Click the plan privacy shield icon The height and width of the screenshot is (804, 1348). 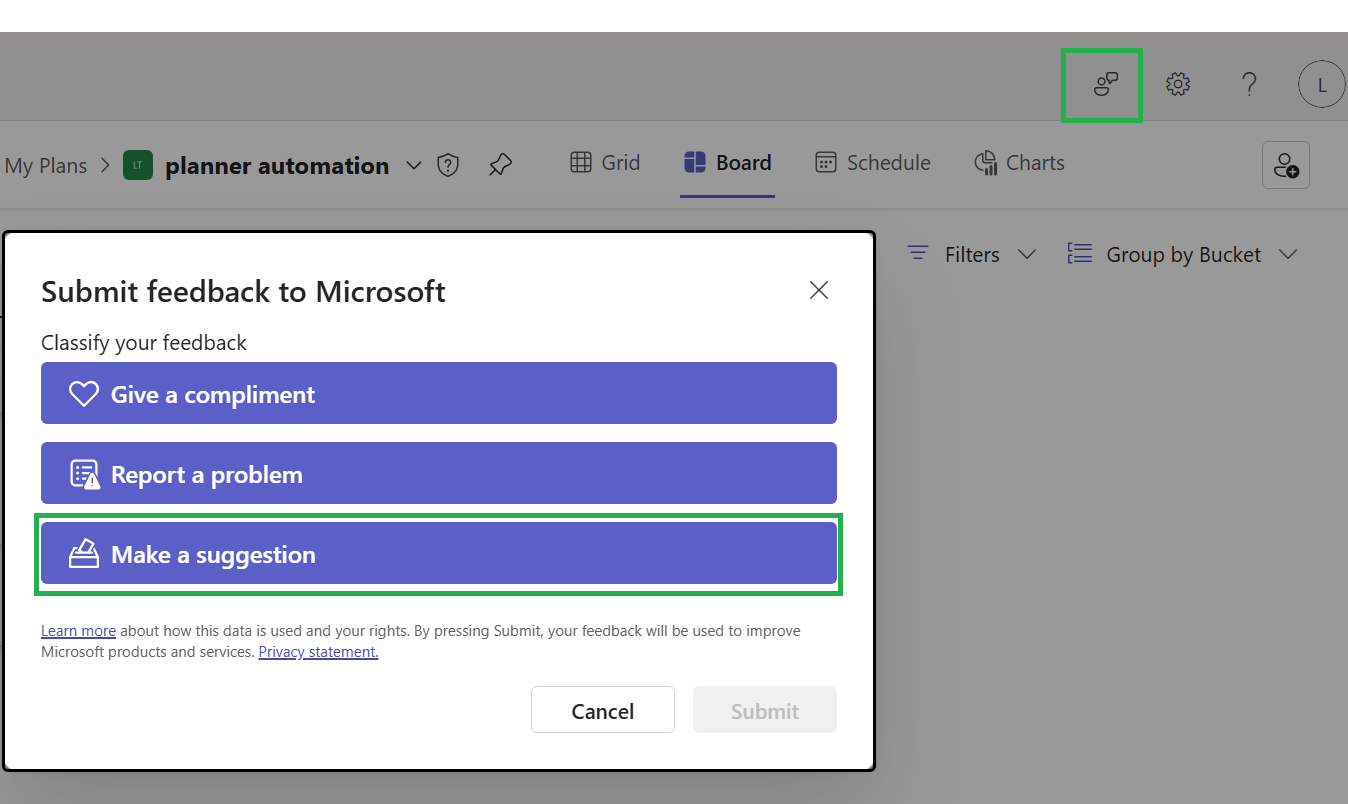449,166
